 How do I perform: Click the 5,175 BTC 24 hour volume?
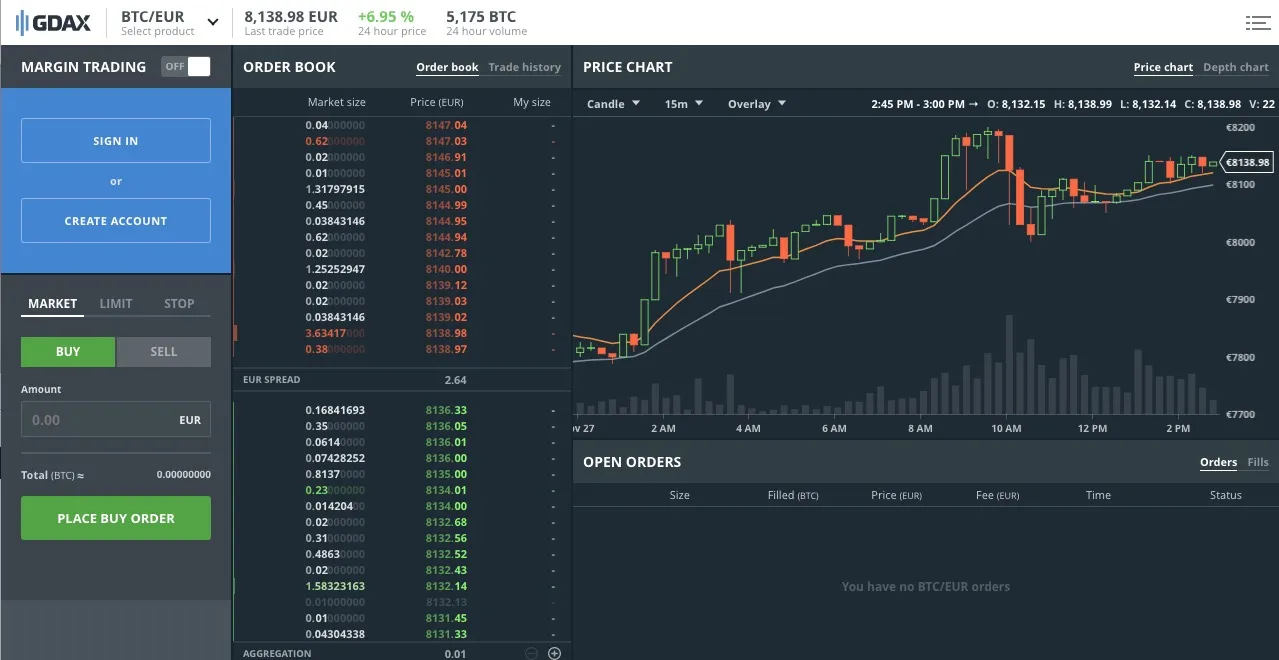click(482, 17)
